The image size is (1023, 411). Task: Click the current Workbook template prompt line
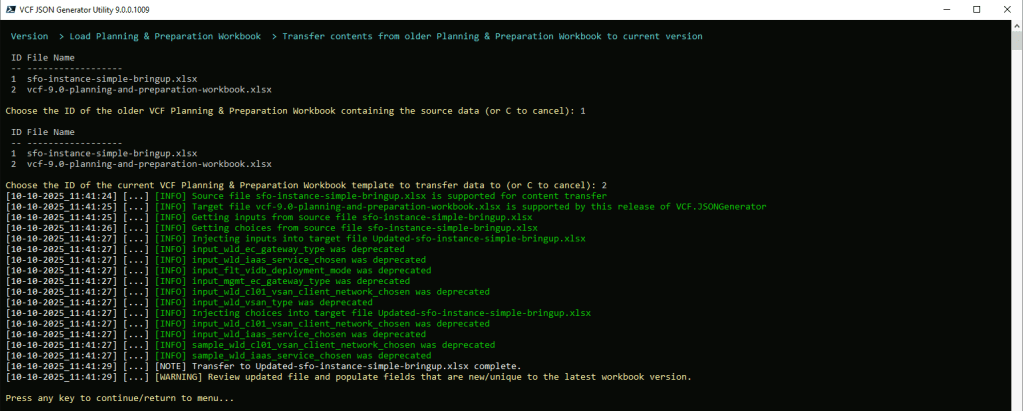point(305,185)
